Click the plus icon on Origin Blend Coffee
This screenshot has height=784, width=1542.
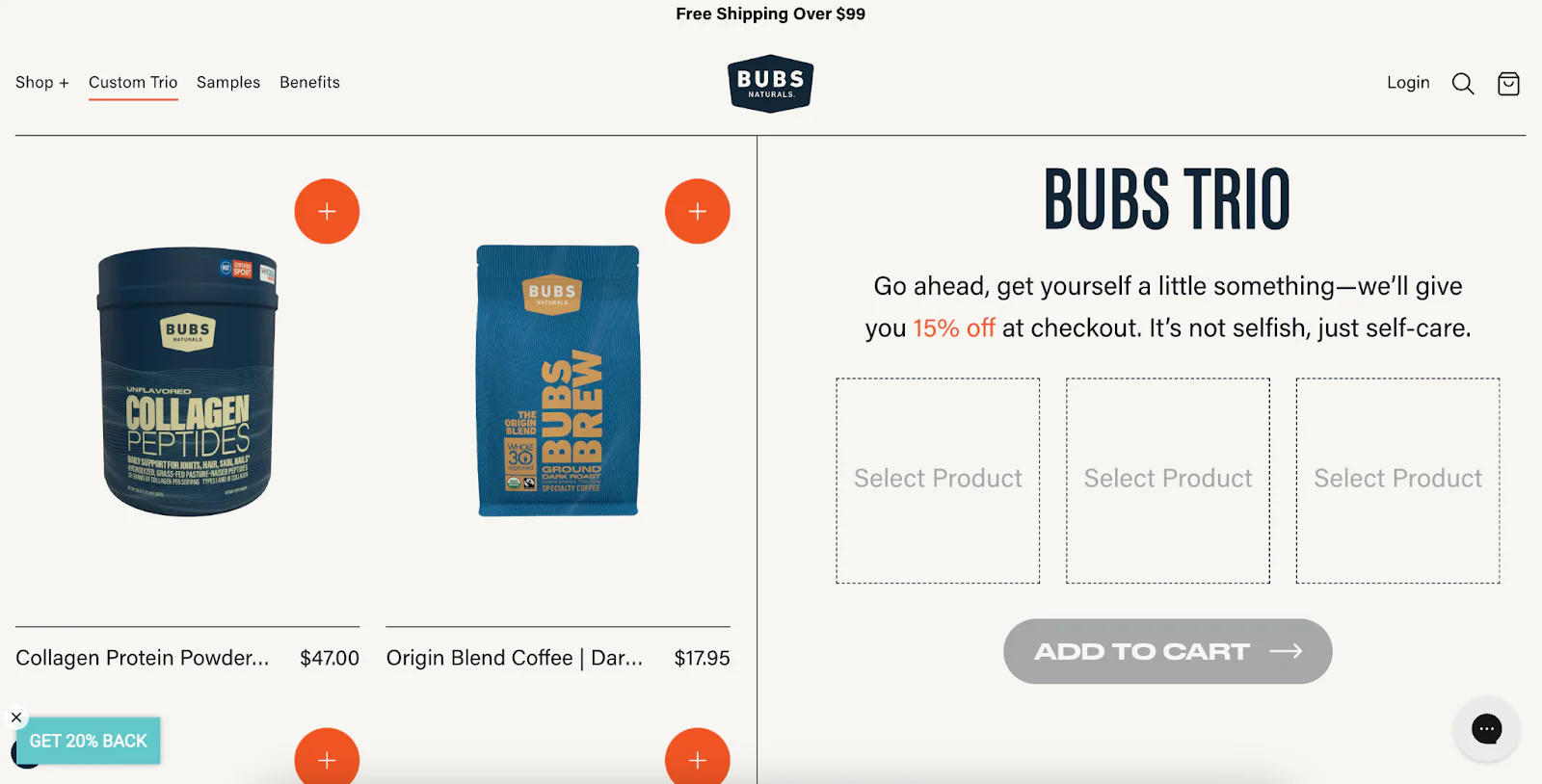[x=698, y=211]
